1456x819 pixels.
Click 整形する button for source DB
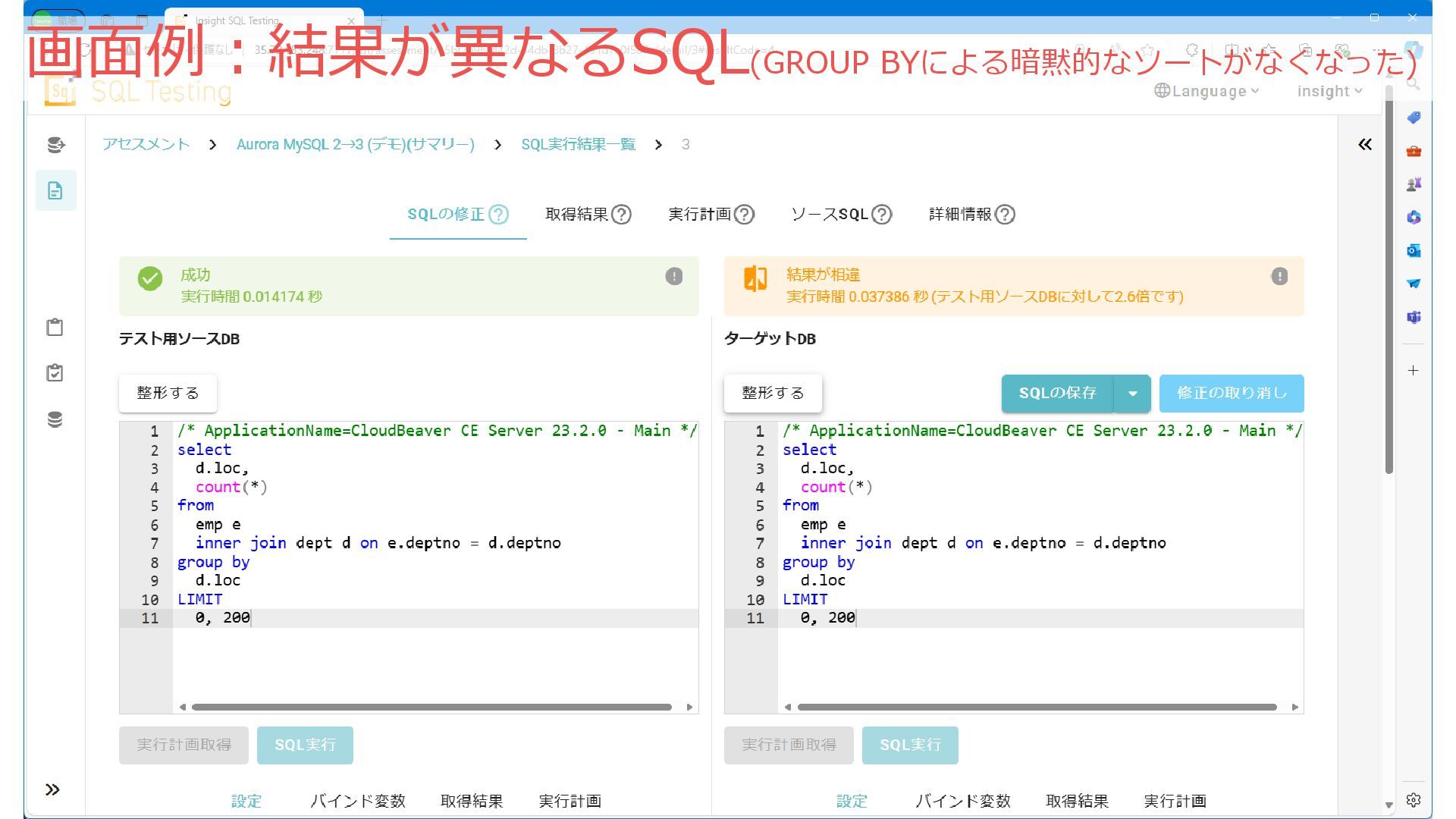pos(168,393)
